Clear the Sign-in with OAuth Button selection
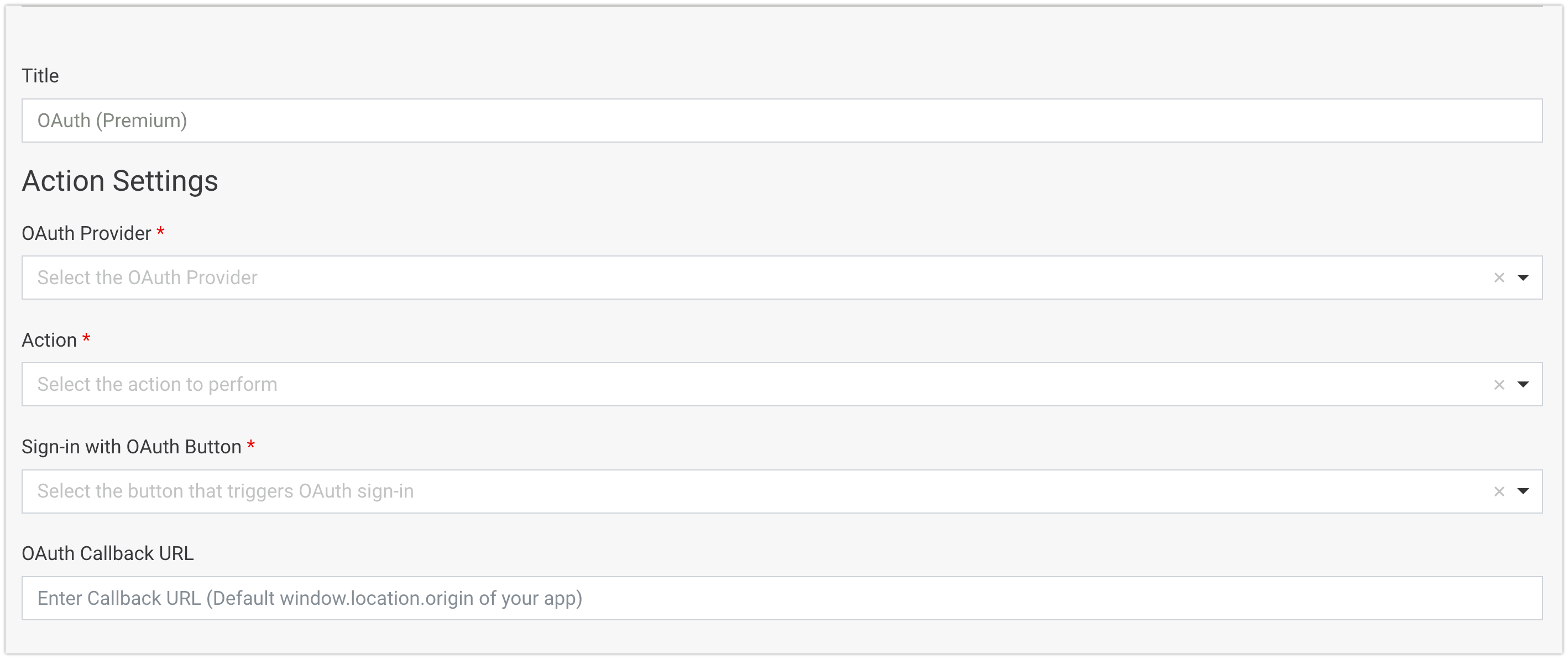1568x659 pixels. click(1498, 491)
